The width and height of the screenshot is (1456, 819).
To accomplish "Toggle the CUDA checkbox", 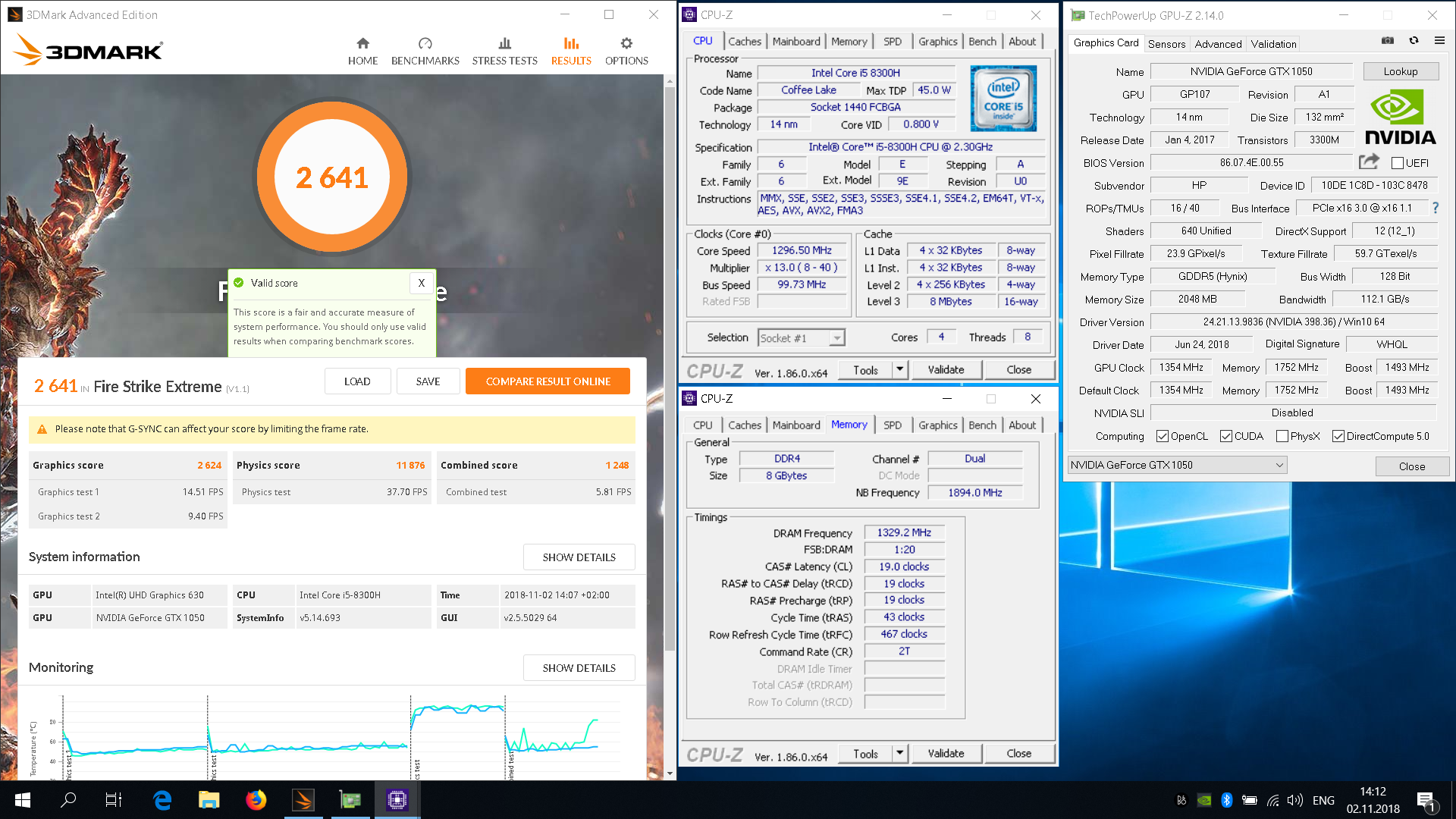I will point(1225,436).
